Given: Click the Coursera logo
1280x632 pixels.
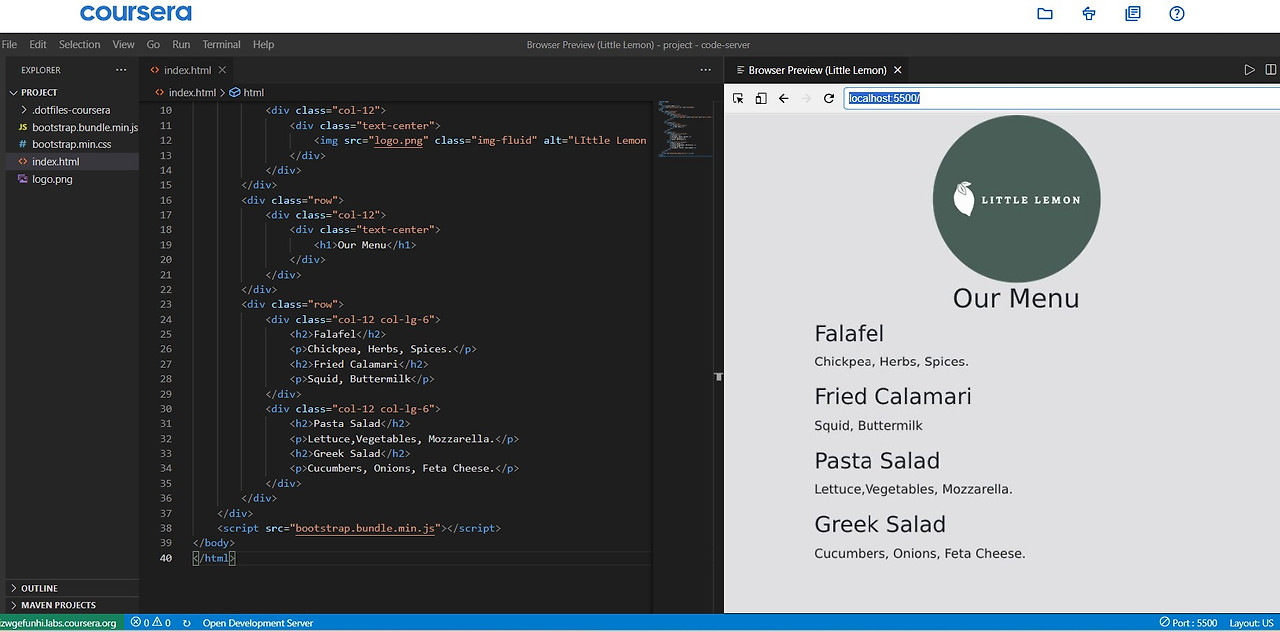Looking at the screenshot, I should 136,13.
